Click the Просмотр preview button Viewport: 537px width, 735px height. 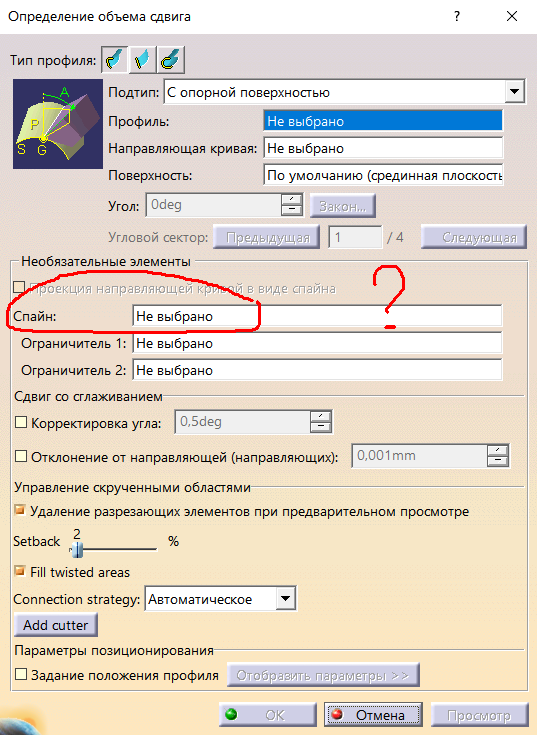pos(479,715)
